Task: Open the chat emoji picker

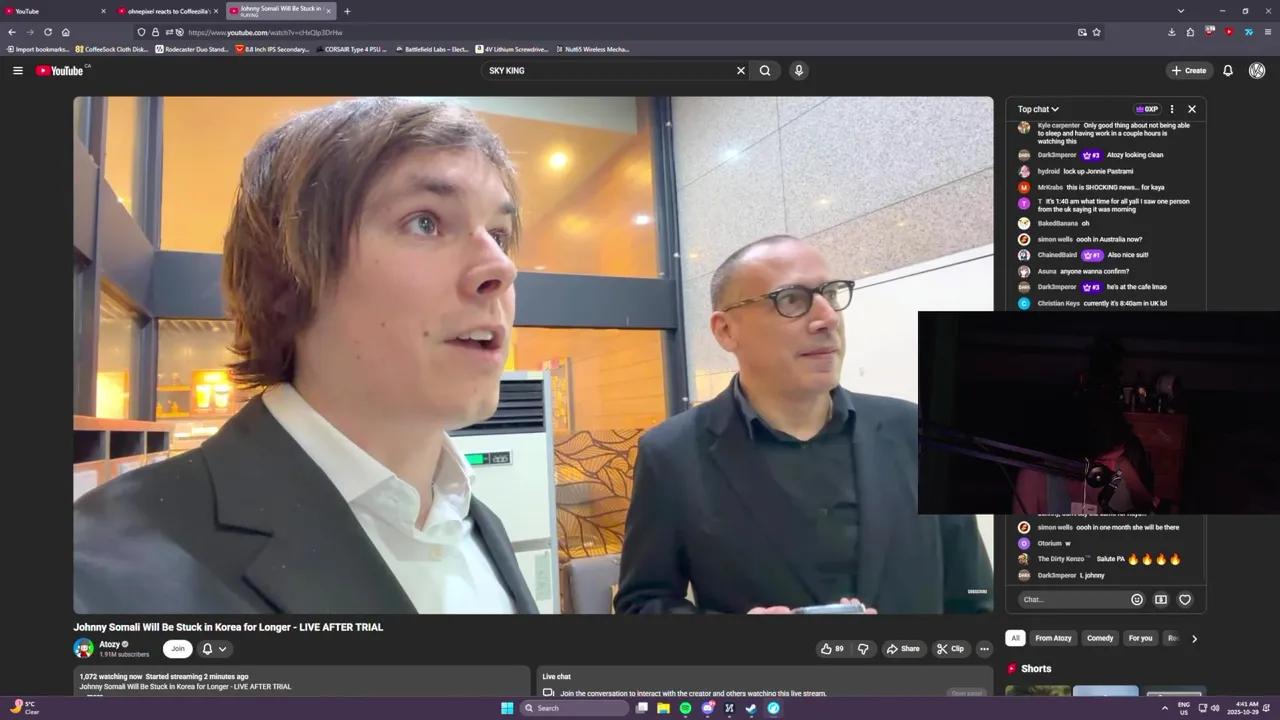Action: click(x=1137, y=599)
